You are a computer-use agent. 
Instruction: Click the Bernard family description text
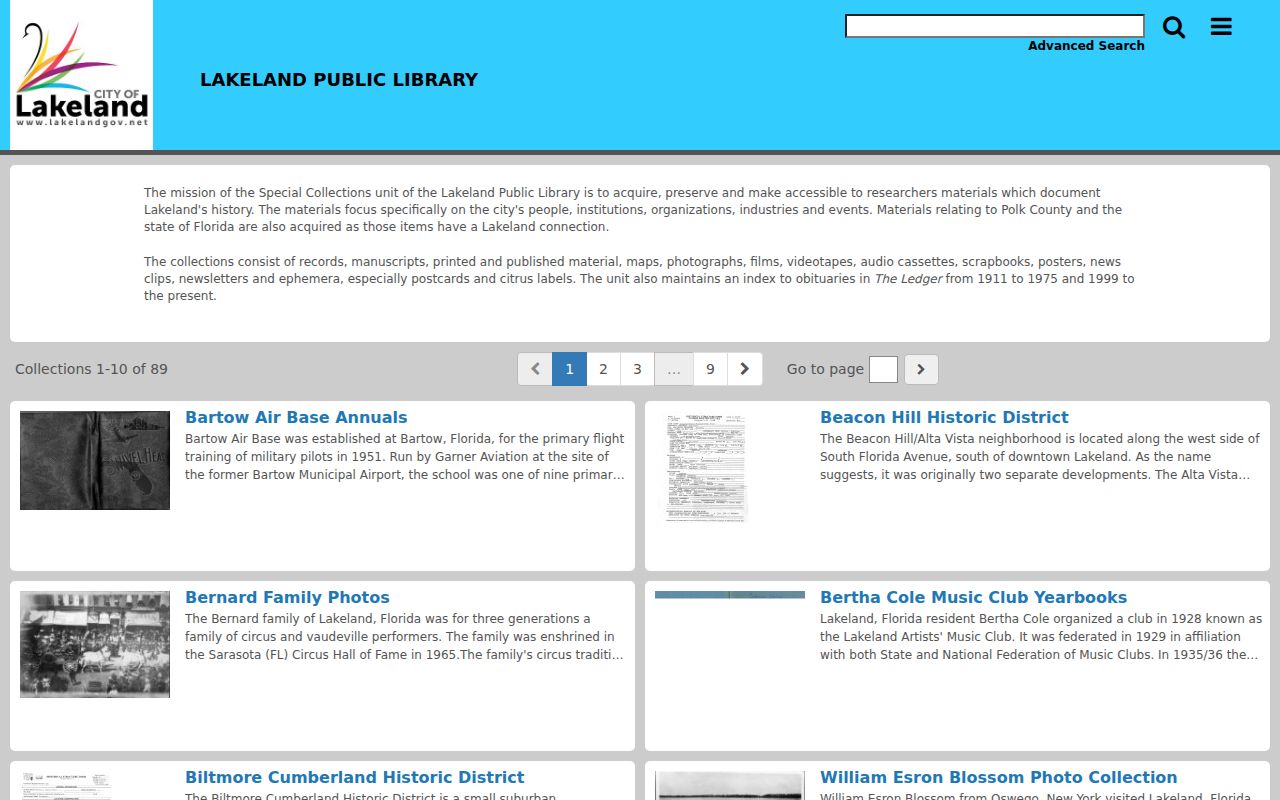405,637
